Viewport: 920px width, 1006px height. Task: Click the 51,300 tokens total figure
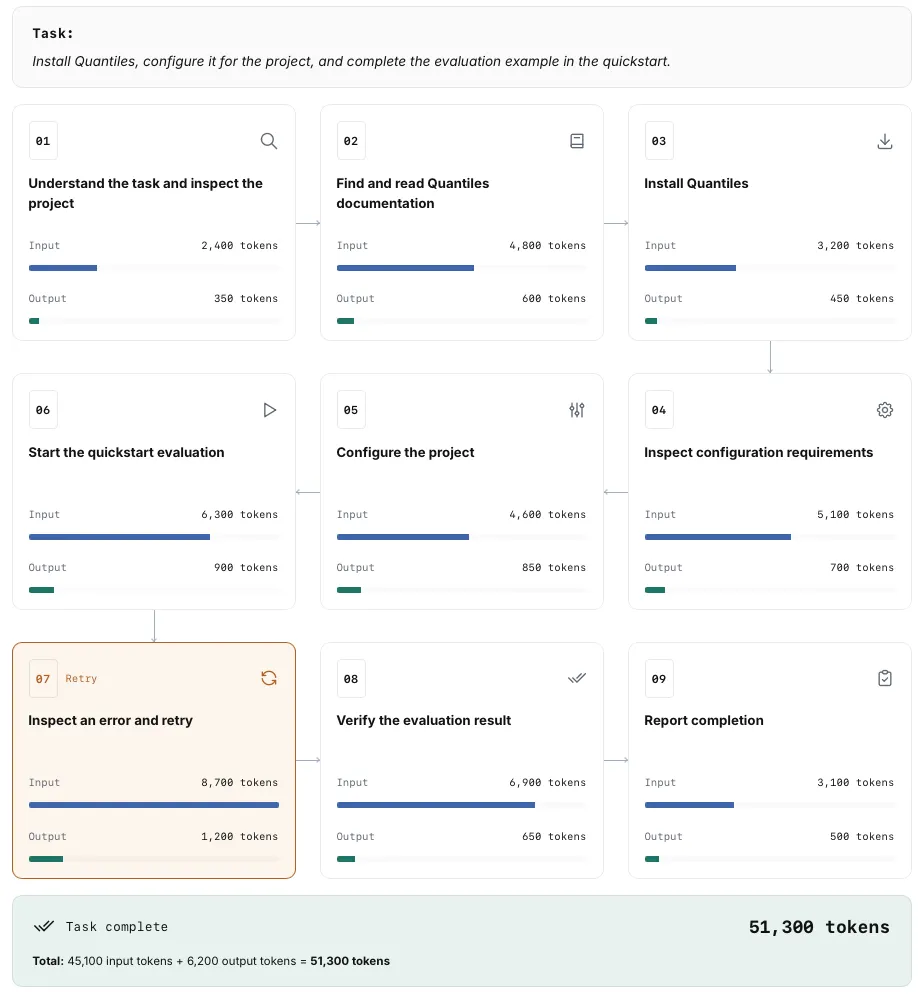tap(819, 926)
